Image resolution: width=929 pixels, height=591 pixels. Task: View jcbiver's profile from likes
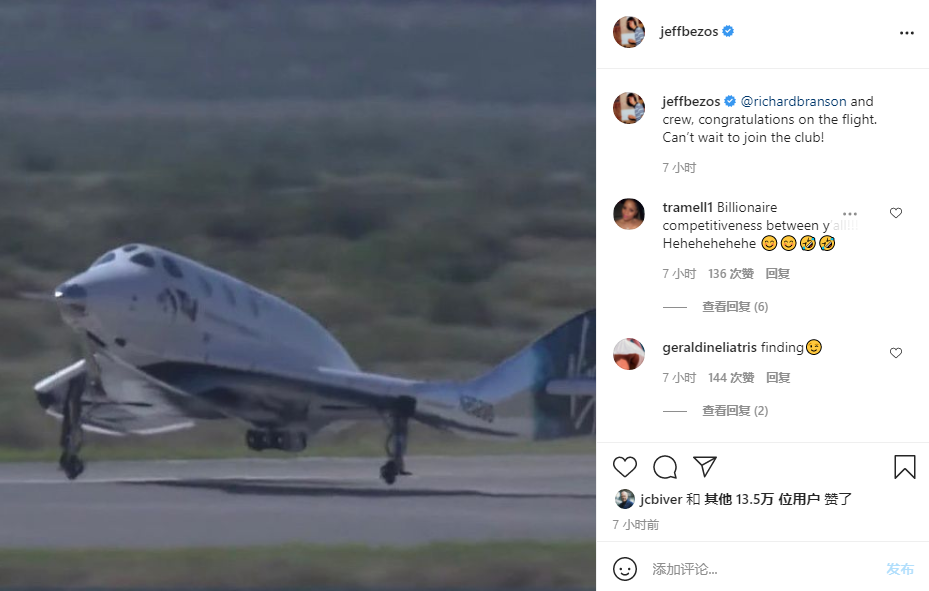(653, 499)
